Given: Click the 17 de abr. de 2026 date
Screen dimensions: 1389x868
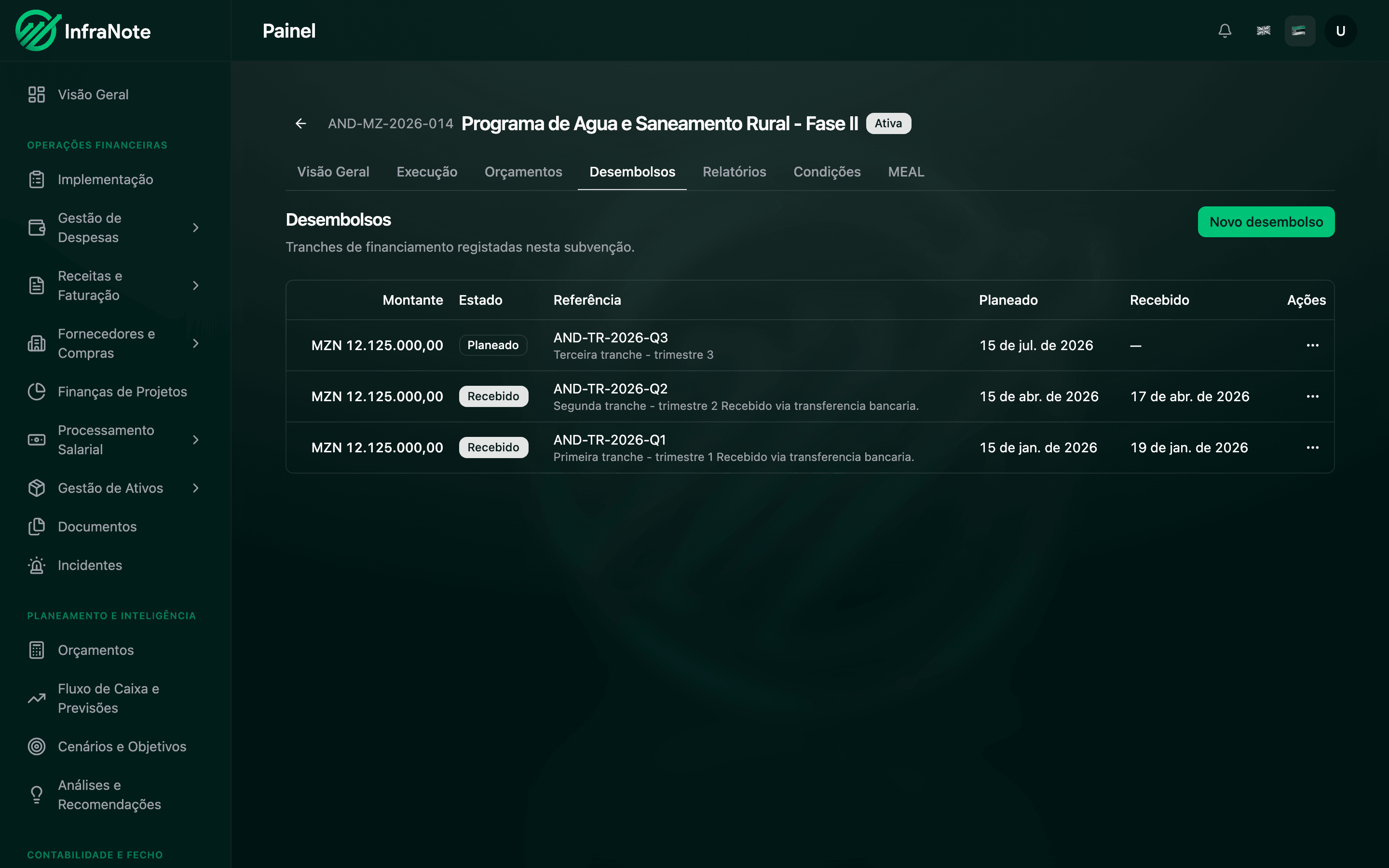Looking at the screenshot, I should click(1189, 396).
